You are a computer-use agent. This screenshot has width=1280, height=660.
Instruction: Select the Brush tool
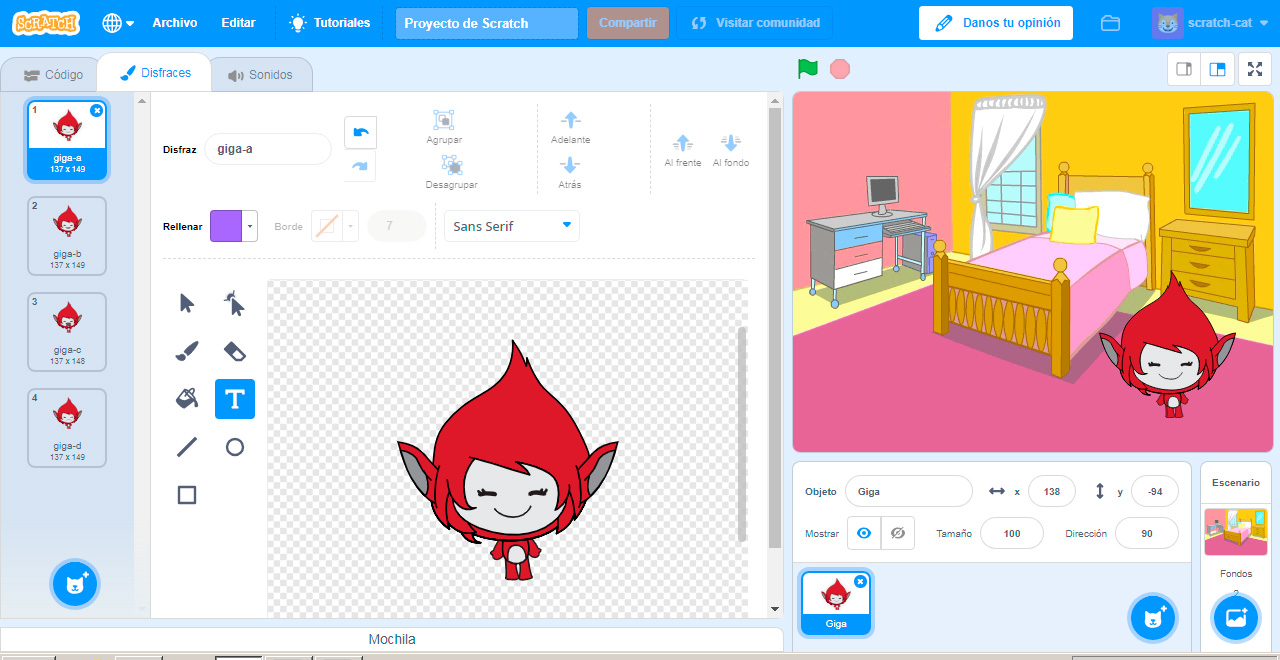click(x=187, y=351)
